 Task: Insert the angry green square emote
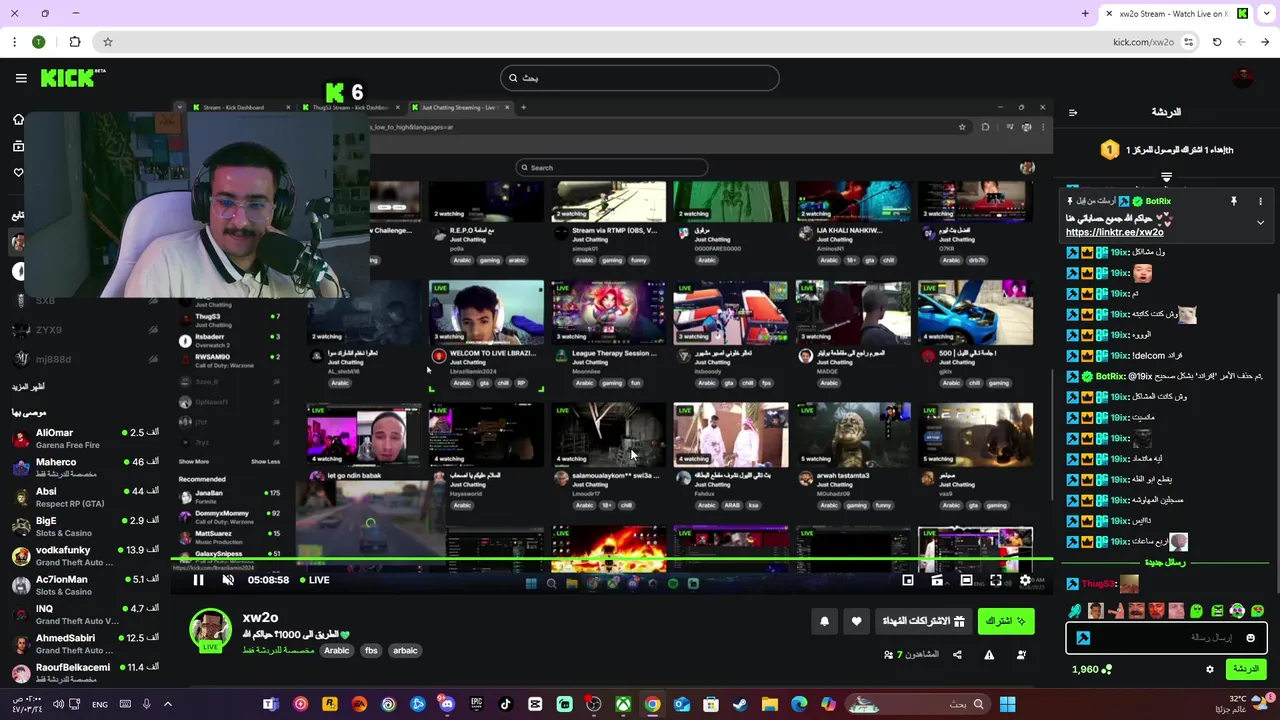click(x=1217, y=610)
